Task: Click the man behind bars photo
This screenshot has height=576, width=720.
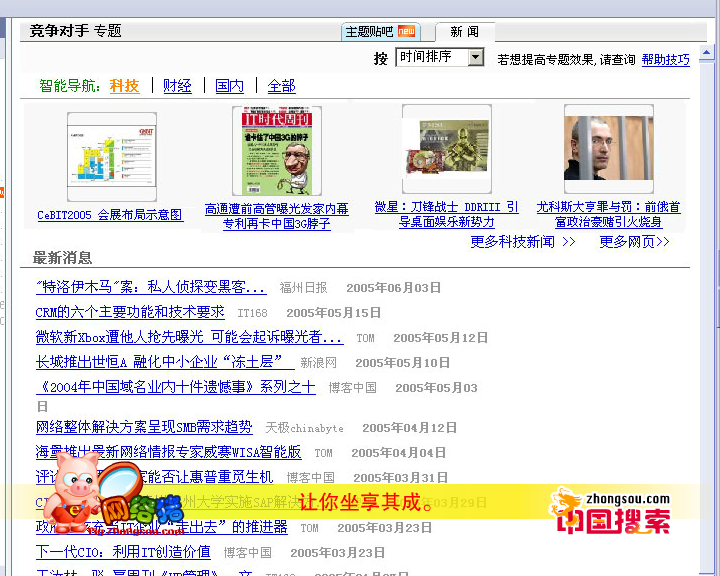Action: (608, 148)
